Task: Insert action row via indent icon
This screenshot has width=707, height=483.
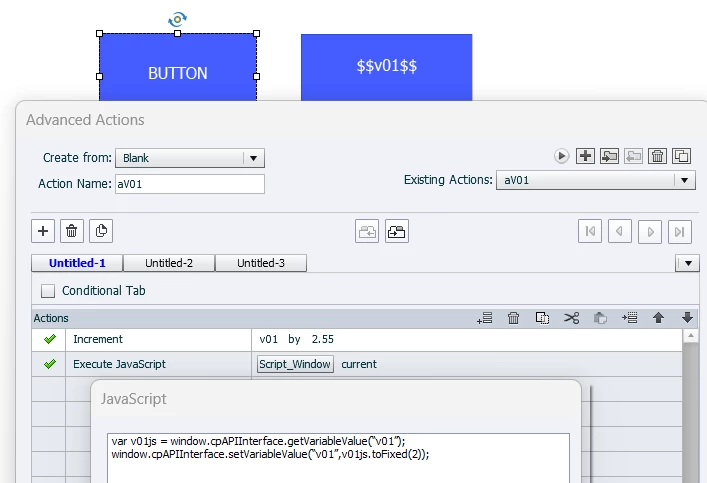Action: [x=629, y=318]
